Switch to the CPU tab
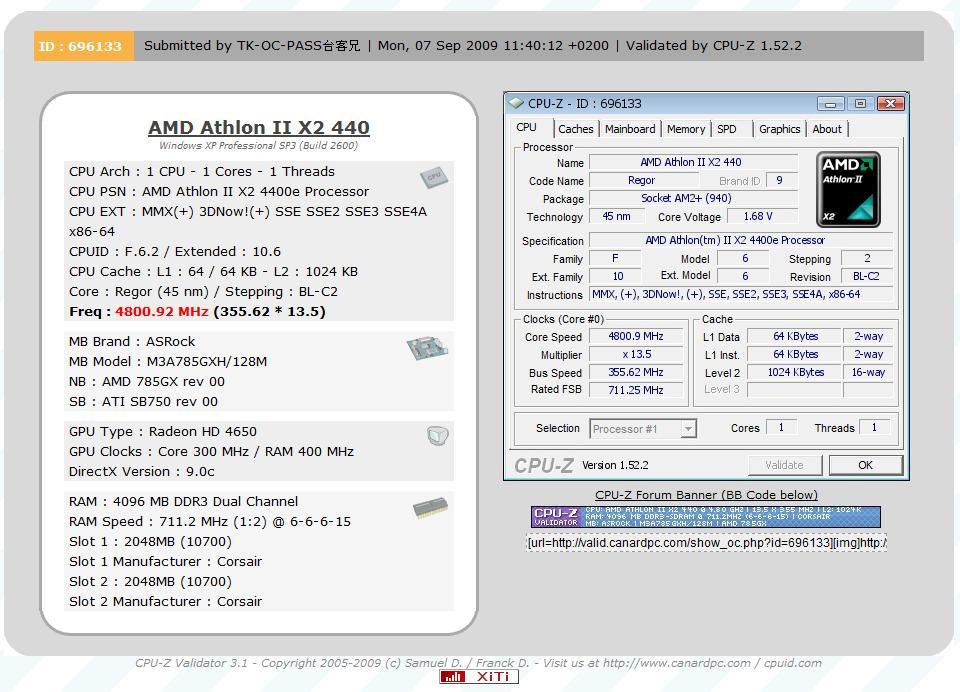Image resolution: width=960 pixels, height=692 pixels. click(x=527, y=127)
